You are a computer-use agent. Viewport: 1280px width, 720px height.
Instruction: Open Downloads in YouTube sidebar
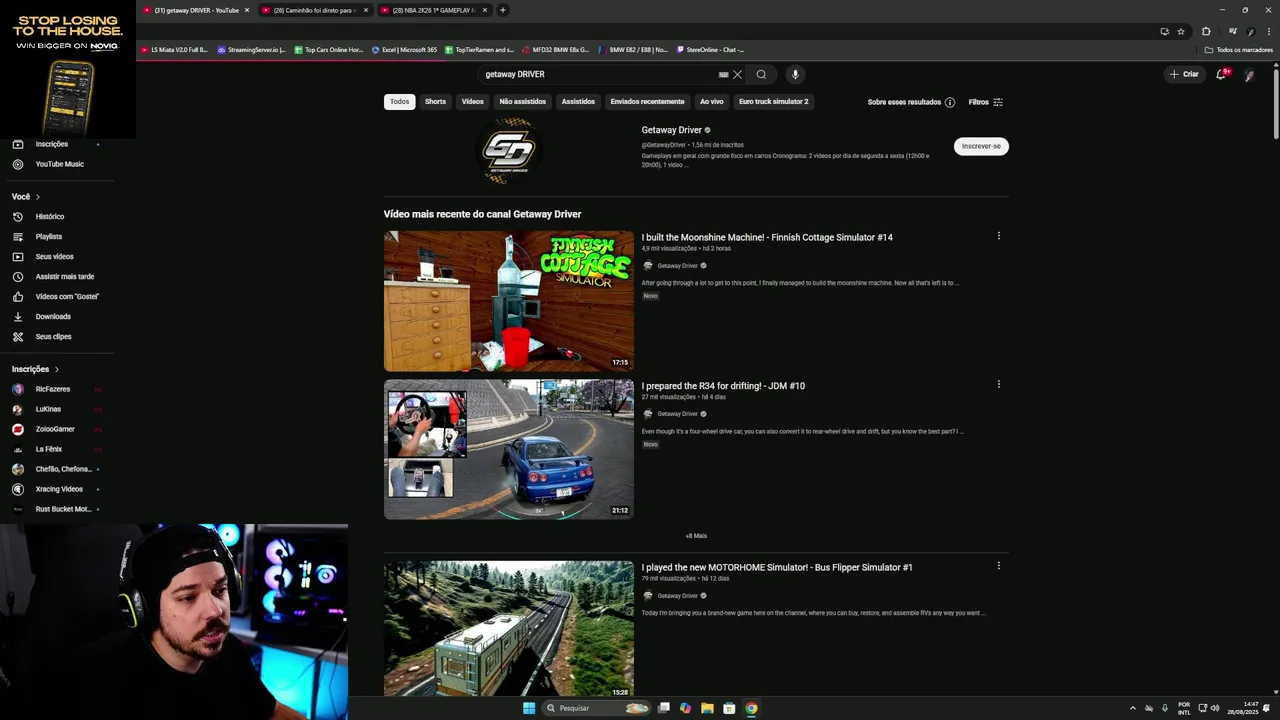53,317
